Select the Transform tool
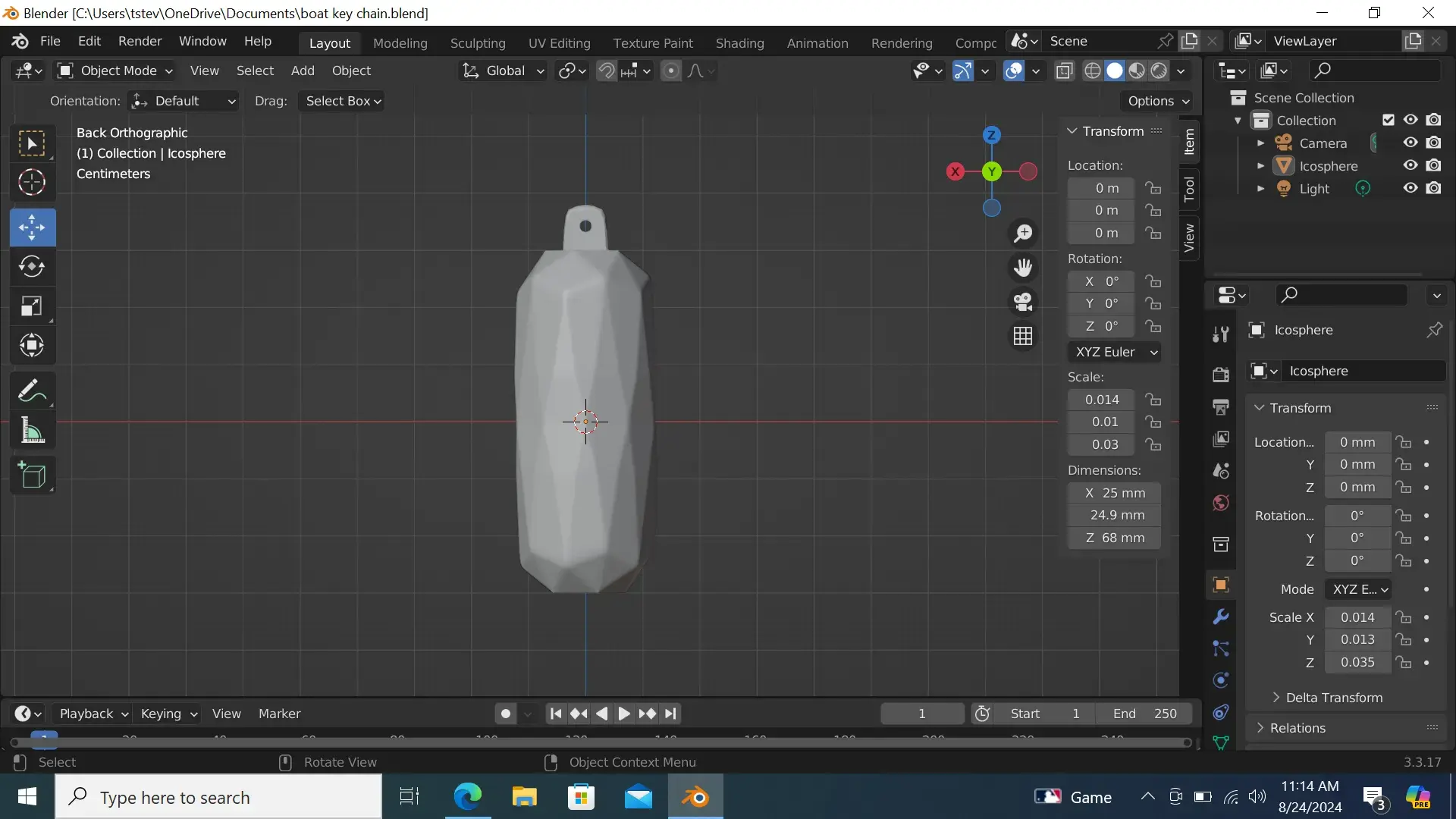Viewport: 1456px width, 819px height. pyautogui.click(x=32, y=345)
